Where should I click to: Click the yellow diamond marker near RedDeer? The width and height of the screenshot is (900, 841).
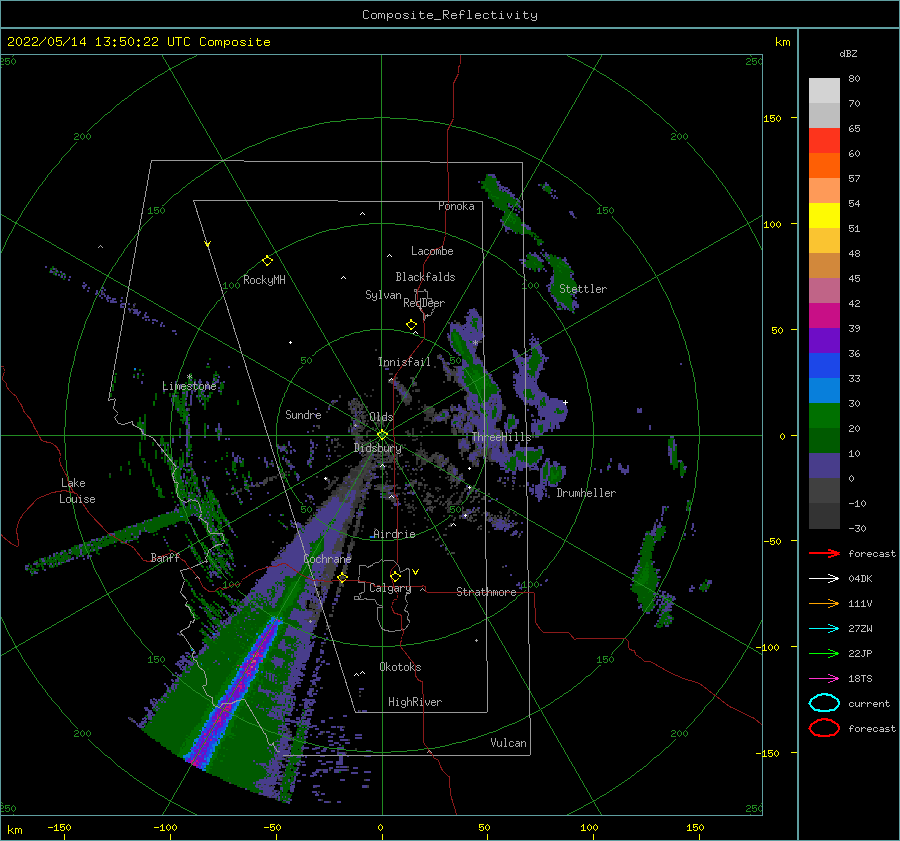point(411,325)
